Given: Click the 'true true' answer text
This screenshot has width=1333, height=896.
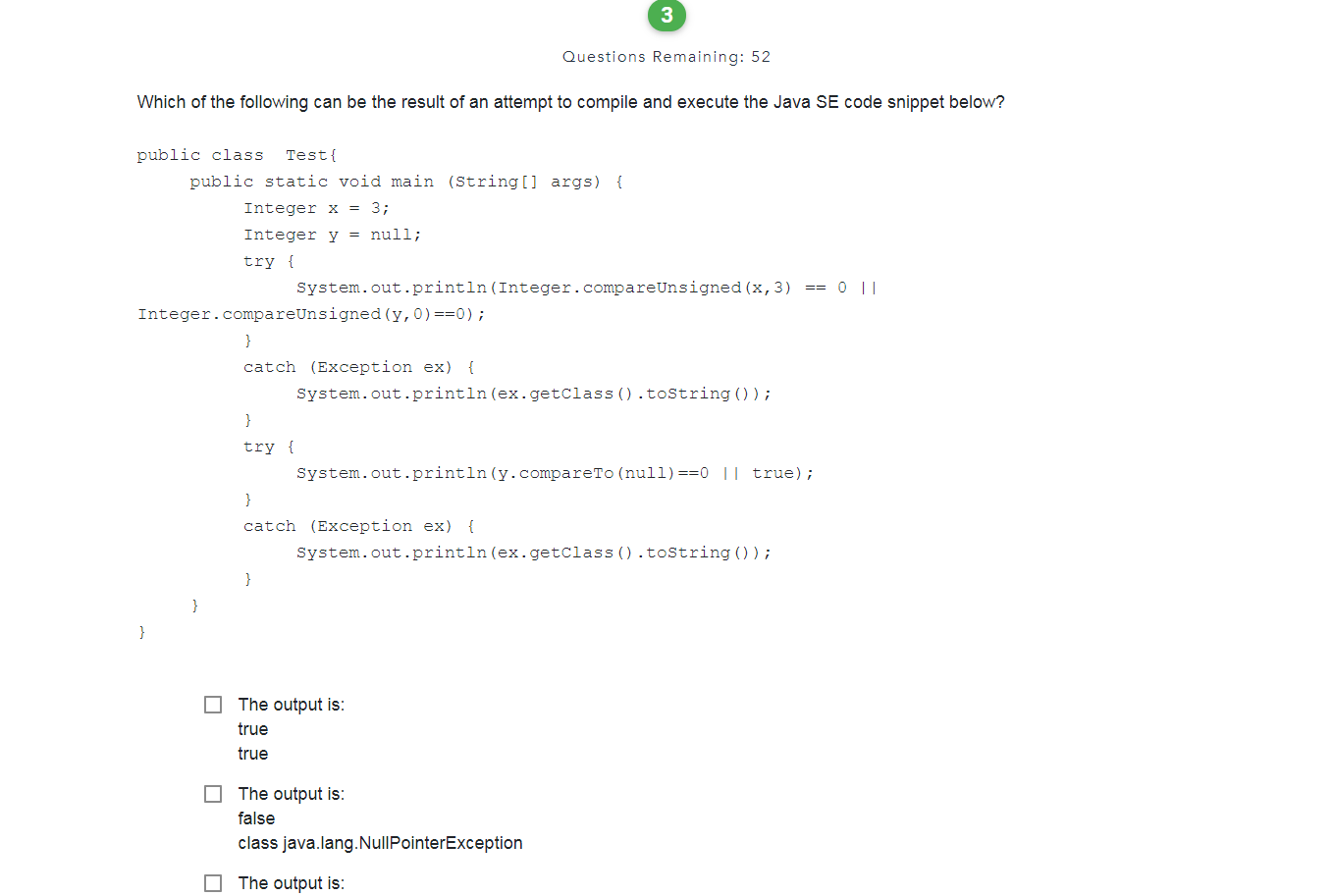Looking at the screenshot, I should (252, 741).
